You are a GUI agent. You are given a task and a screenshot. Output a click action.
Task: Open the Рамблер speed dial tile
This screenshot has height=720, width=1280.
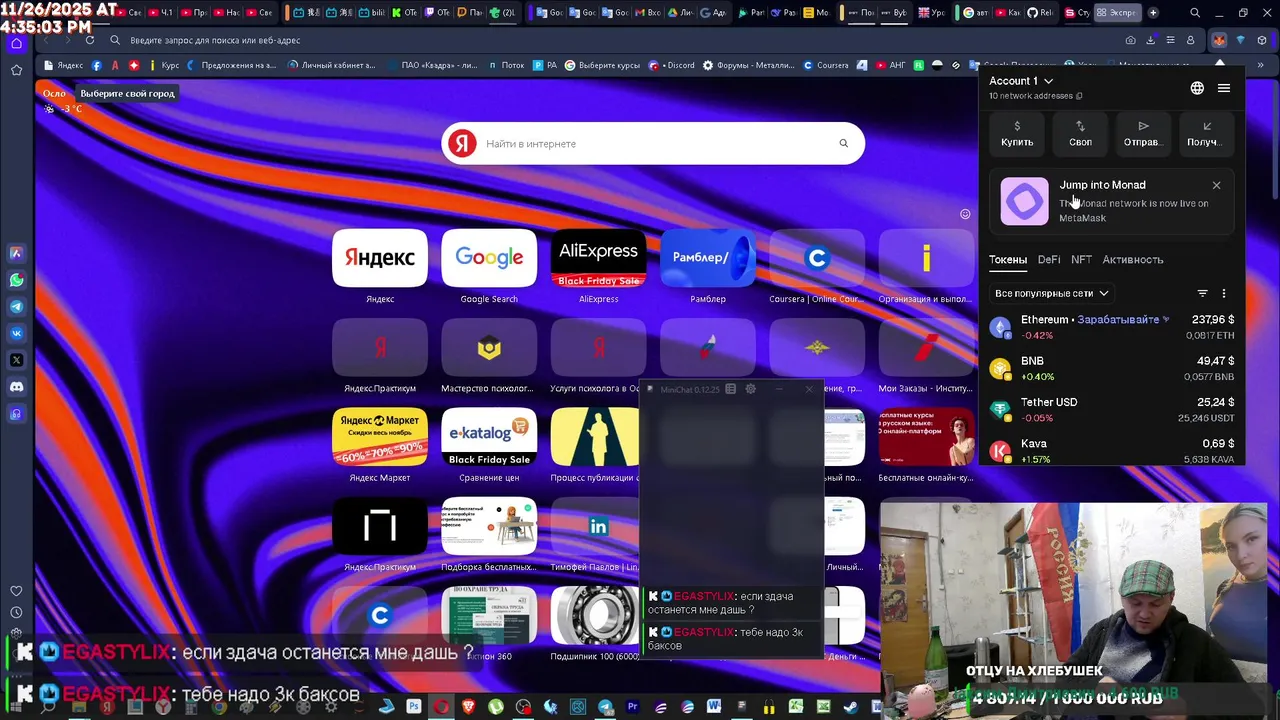(x=708, y=258)
